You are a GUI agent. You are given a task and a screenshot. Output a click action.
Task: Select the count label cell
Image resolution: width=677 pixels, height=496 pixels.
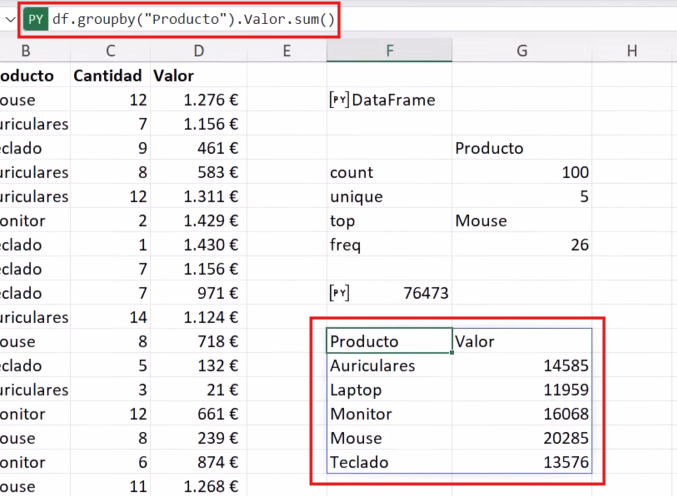tap(389, 173)
